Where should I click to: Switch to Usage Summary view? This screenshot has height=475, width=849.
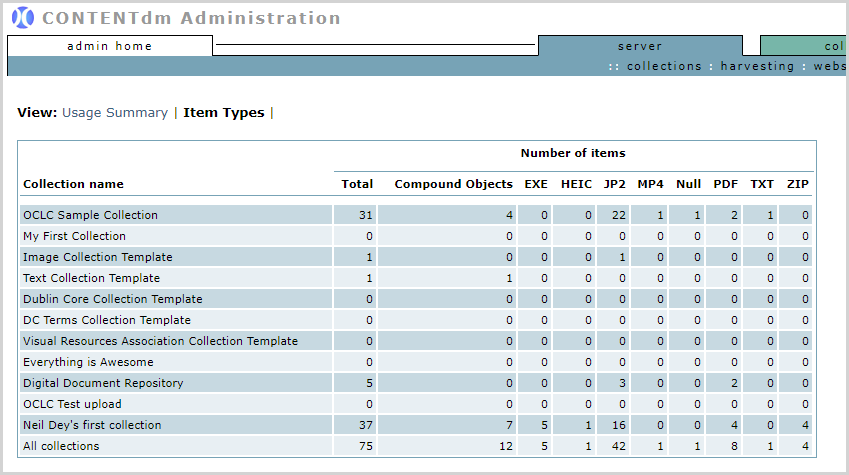(x=115, y=113)
